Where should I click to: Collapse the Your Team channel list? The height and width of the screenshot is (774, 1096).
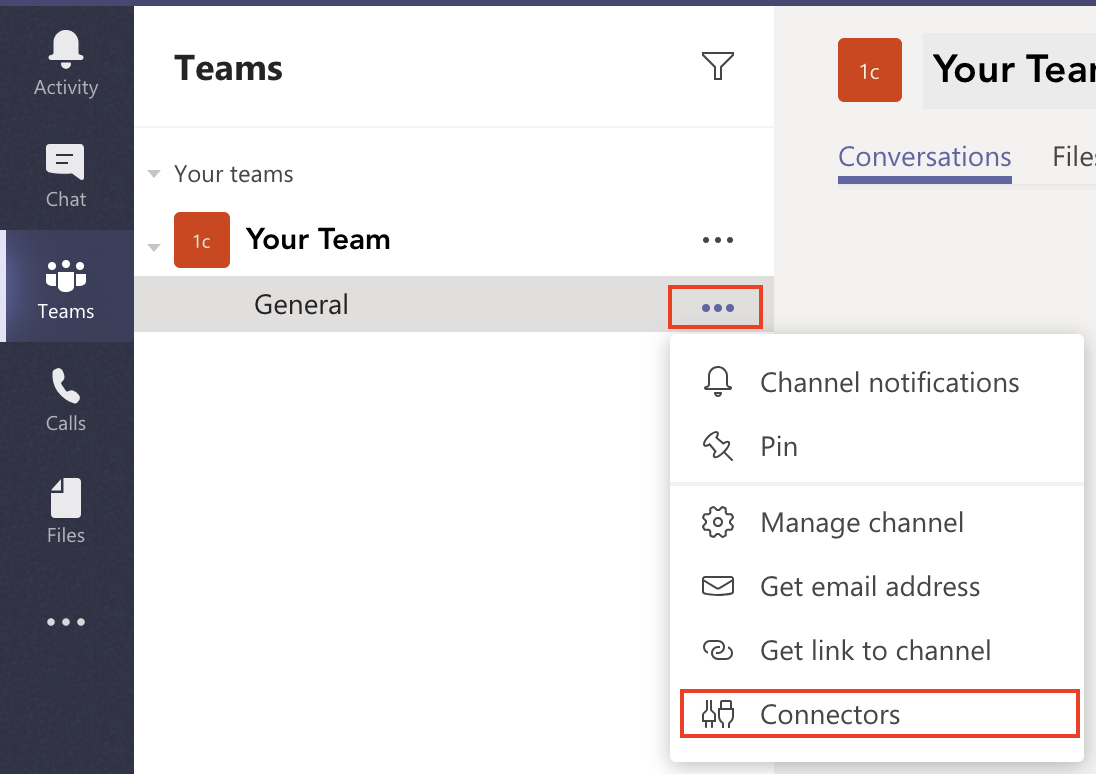click(x=154, y=247)
